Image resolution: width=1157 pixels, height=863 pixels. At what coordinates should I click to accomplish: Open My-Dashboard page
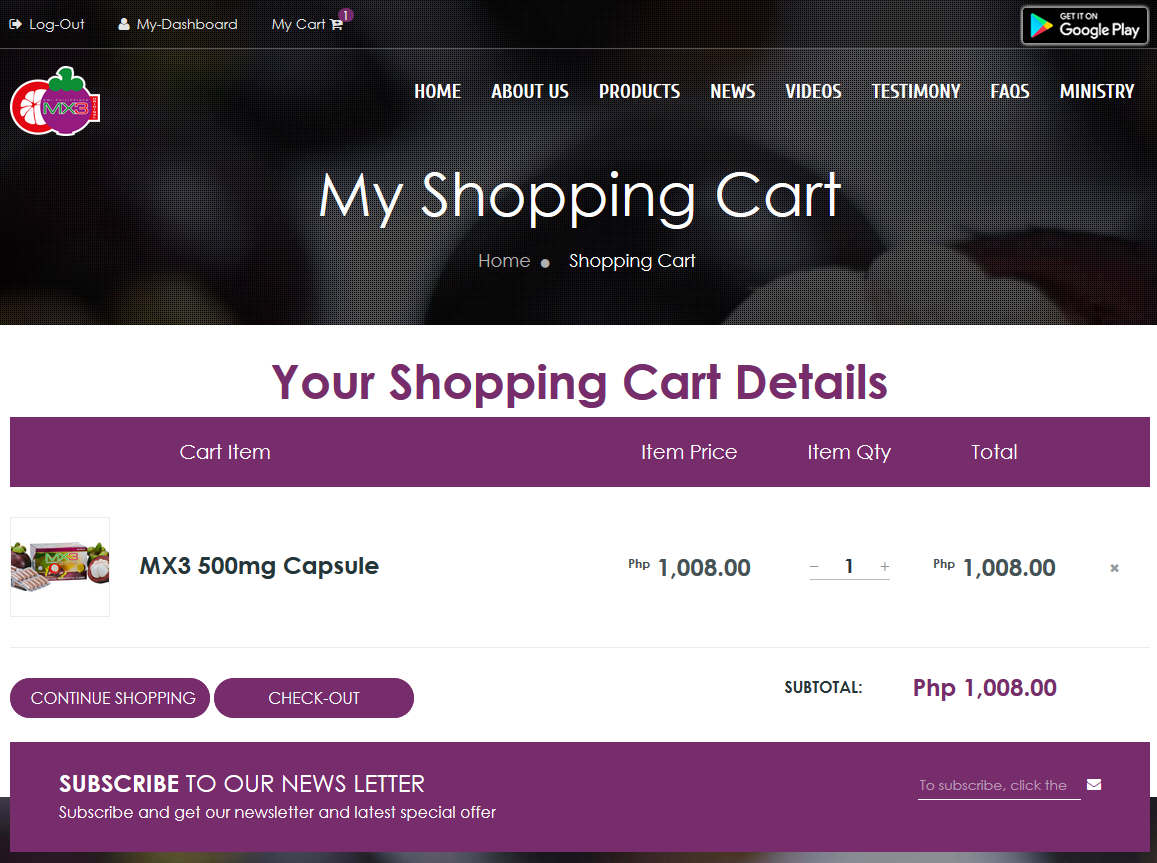point(178,24)
